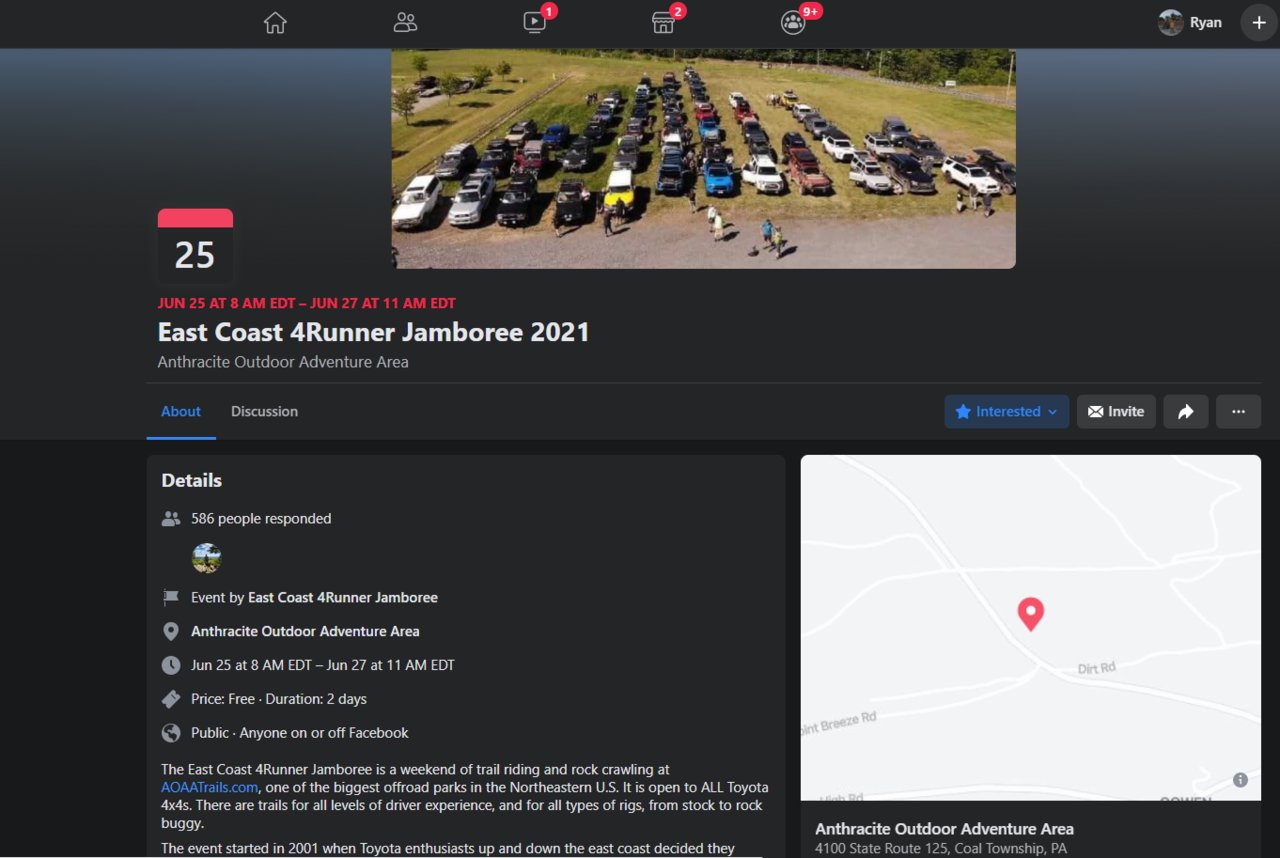Screen dimensions: 1280x858
Task: Click the globe icon beside Public
Action: tap(171, 733)
